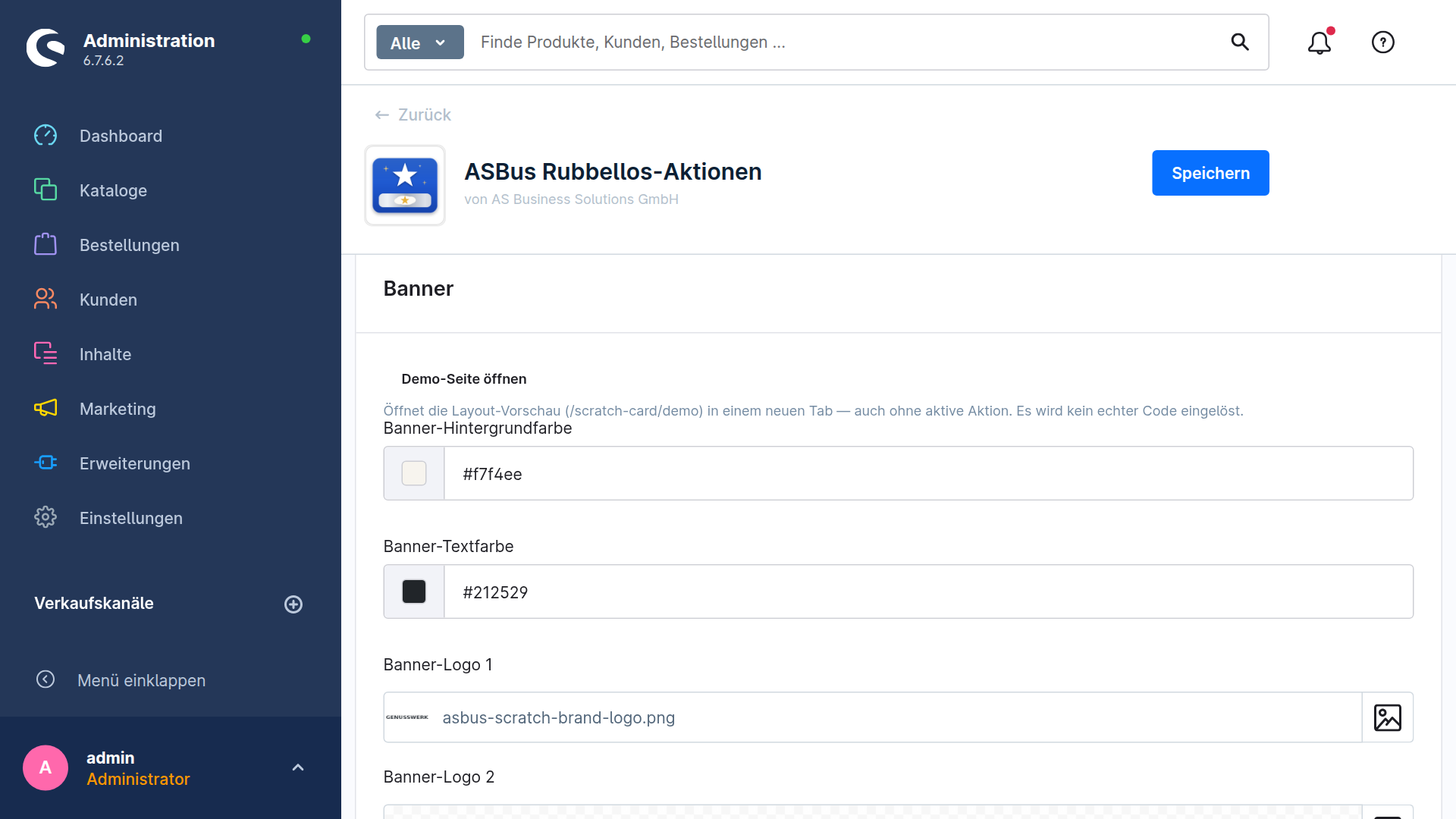Viewport: 1456px width, 819px height.
Task: Click the Verkaufskanäle heading
Action: 94,603
